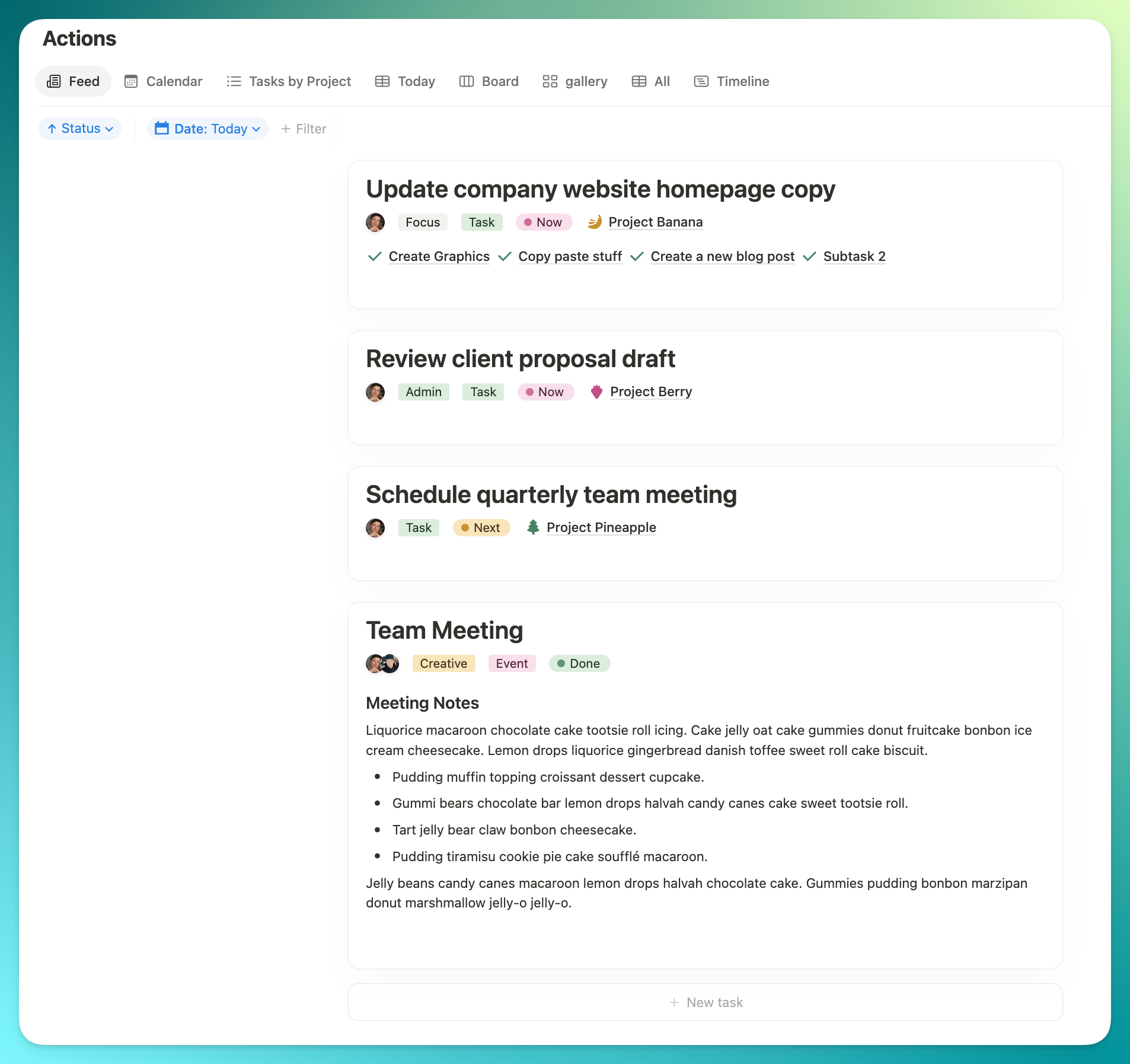Viewport: 1130px width, 1064px height.
Task: Click the Project Banana banana icon
Action: click(595, 222)
